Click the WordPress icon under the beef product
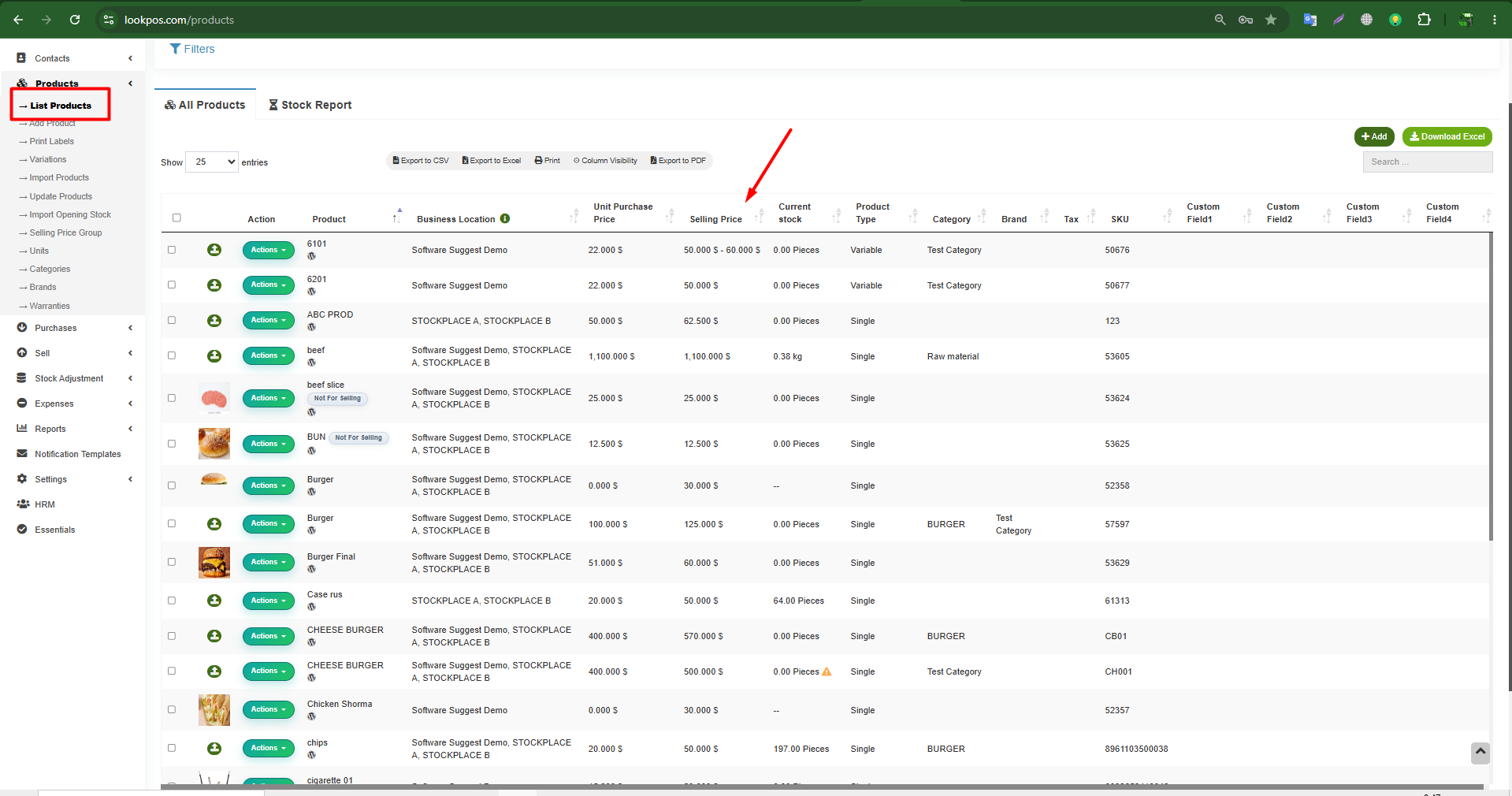The height and width of the screenshot is (796, 1512). (x=311, y=363)
